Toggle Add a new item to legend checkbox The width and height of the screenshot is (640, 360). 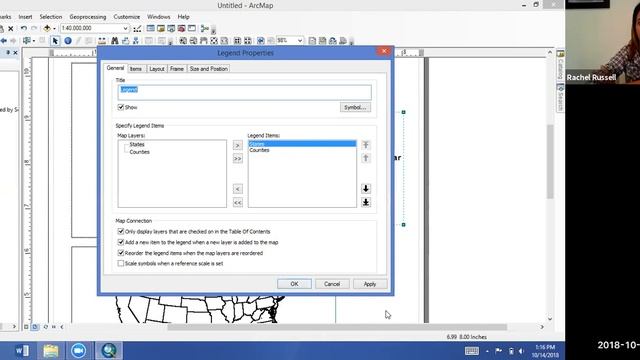click(121, 242)
